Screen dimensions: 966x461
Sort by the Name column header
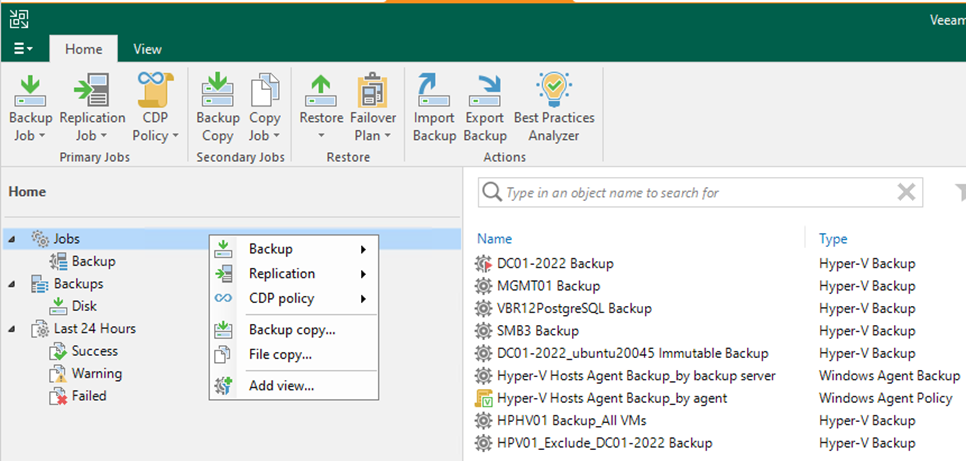point(494,239)
